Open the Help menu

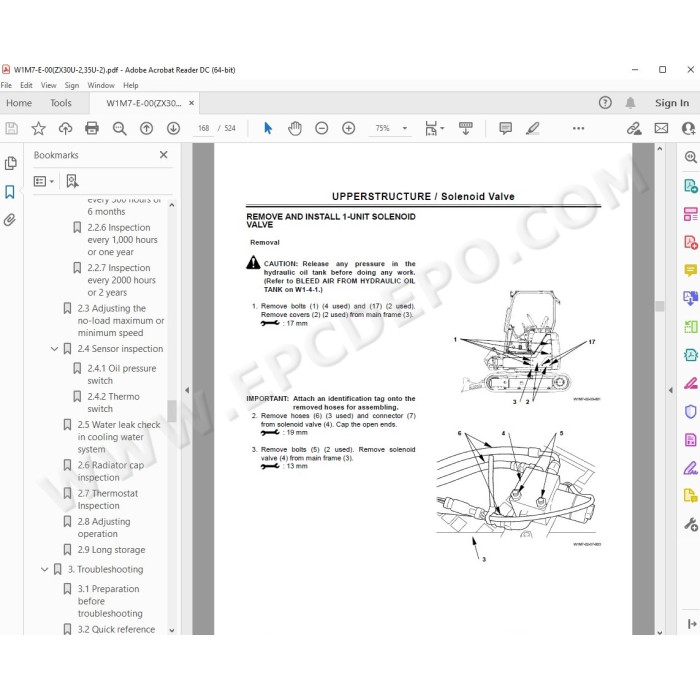[131, 85]
